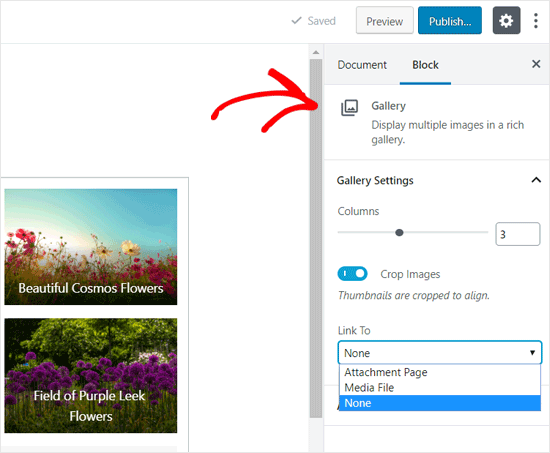Switch to the Document tab
550x453 pixels.
pos(362,65)
